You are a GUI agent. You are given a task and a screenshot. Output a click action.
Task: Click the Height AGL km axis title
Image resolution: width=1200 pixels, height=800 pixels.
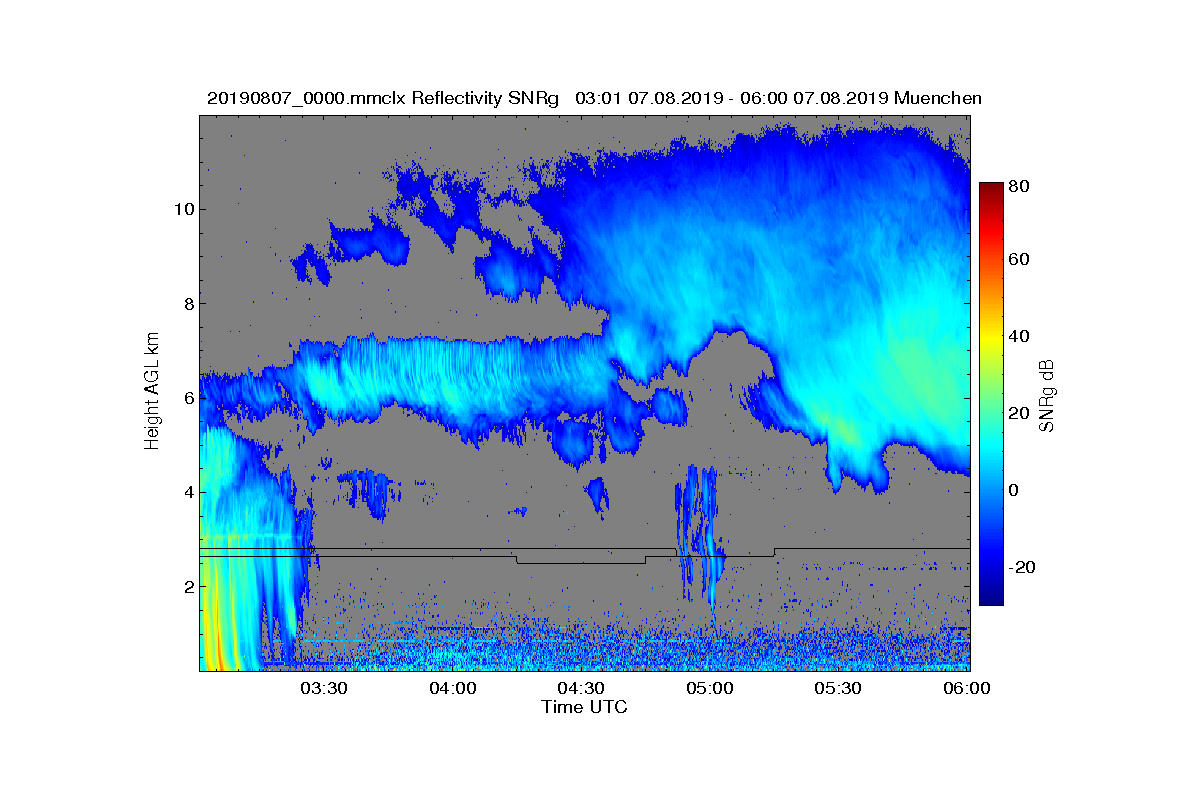pyautogui.click(x=152, y=393)
